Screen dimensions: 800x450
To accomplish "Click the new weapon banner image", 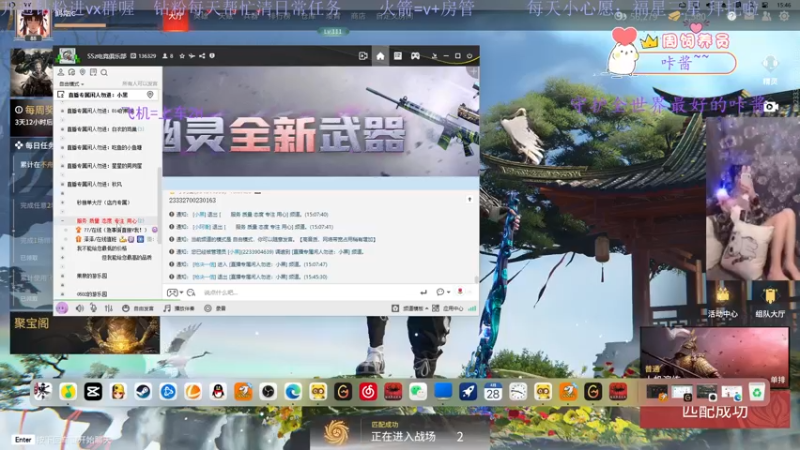I will pyautogui.click(x=321, y=121).
